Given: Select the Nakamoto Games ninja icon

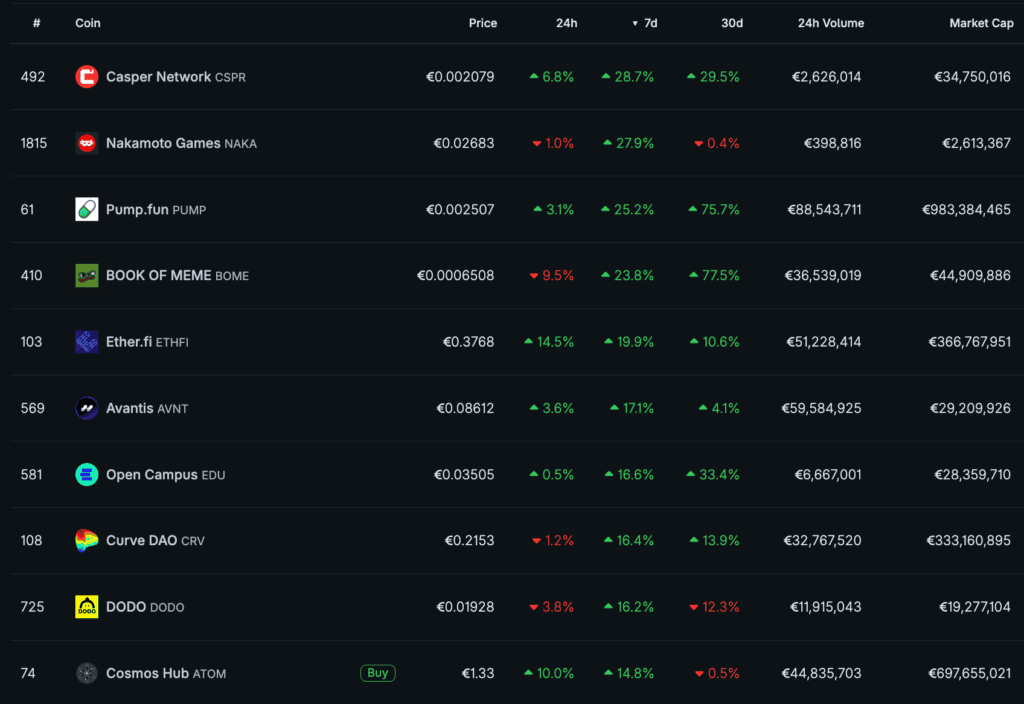Looking at the screenshot, I should click(x=86, y=143).
